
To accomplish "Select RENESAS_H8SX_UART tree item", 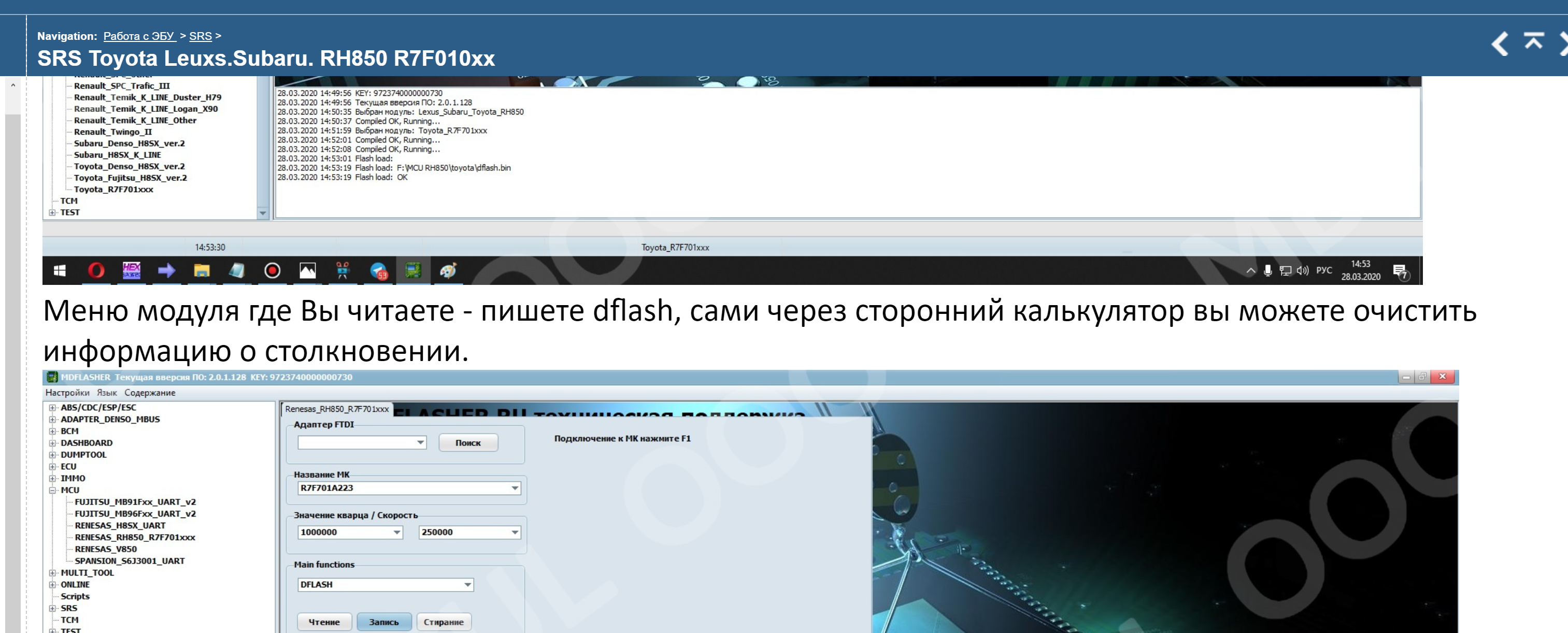I will coord(120,525).
